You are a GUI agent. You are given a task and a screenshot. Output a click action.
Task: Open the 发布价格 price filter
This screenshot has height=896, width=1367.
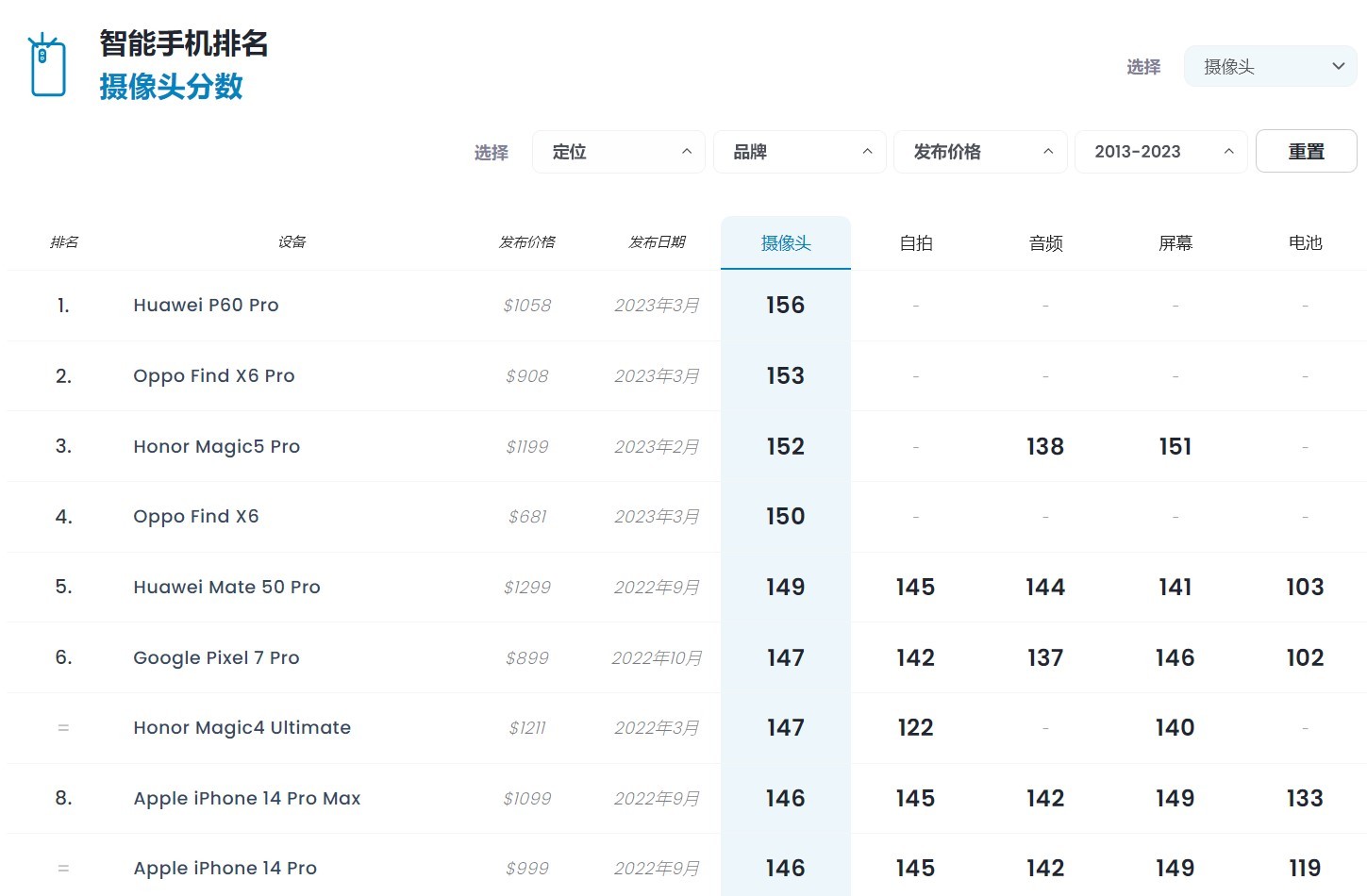click(x=980, y=152)
